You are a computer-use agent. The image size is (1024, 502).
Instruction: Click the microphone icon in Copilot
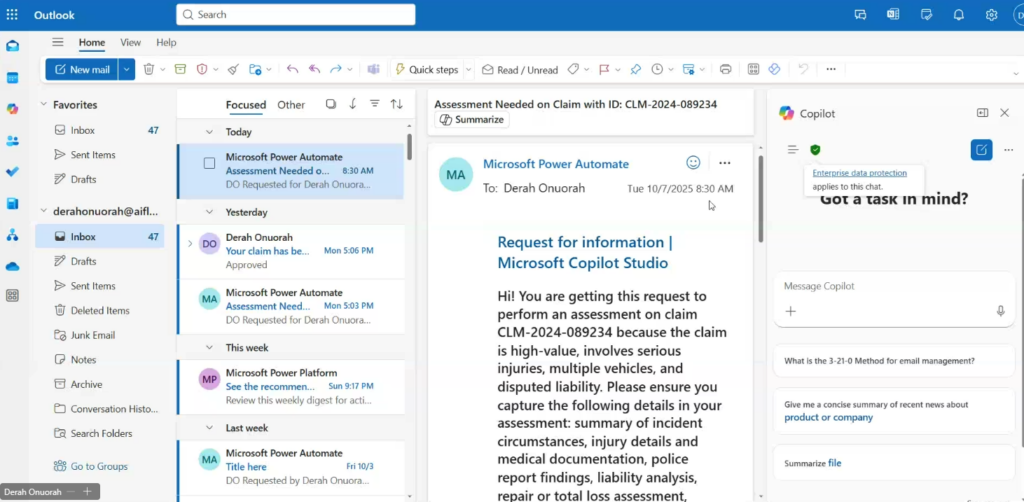point(1000,311)
